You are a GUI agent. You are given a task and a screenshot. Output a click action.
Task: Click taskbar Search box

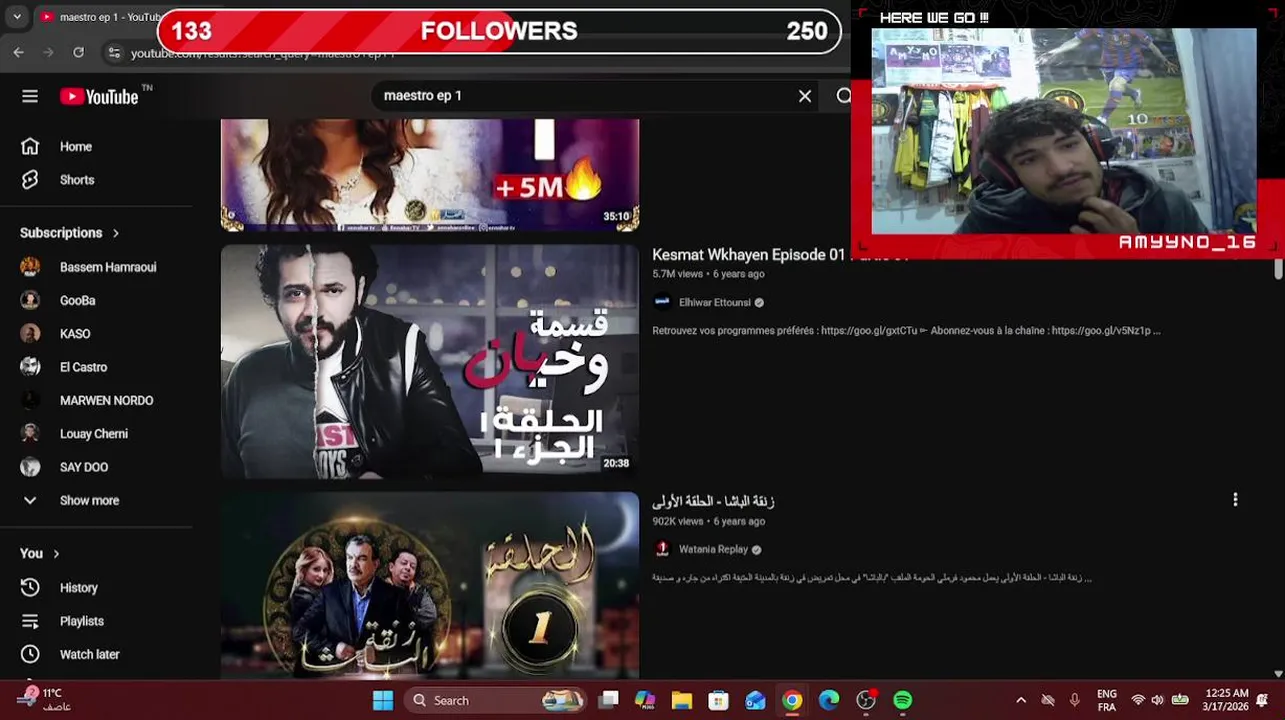(x=497, y=700)
